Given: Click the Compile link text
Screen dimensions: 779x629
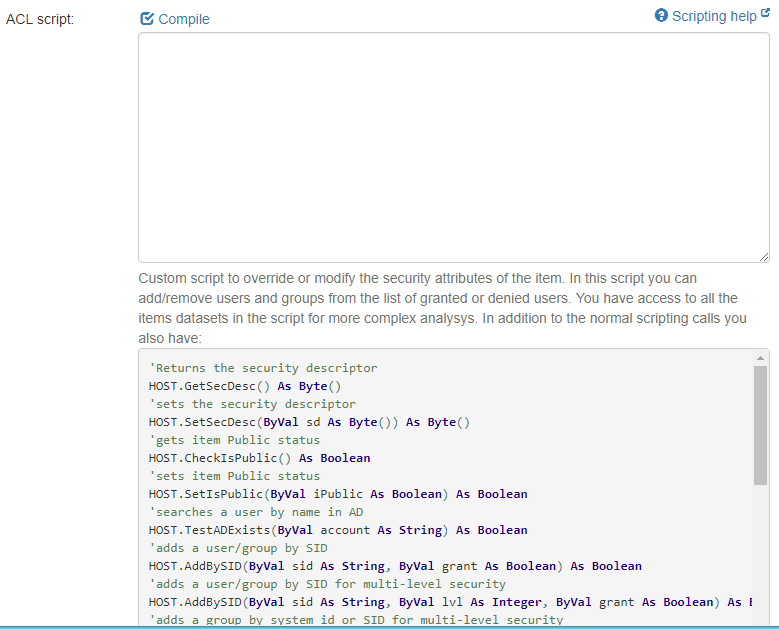Looking at the screenshot, I should click(x=184, y=19).
